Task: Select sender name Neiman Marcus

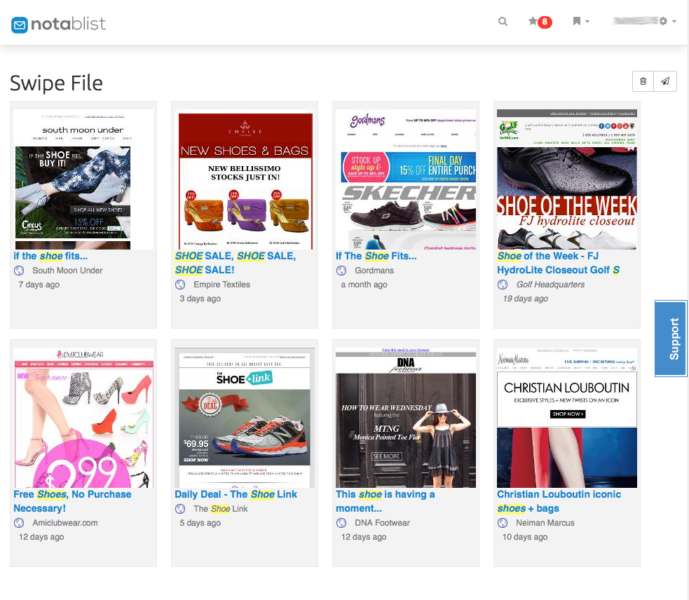Action: click(x=545, y=523)
